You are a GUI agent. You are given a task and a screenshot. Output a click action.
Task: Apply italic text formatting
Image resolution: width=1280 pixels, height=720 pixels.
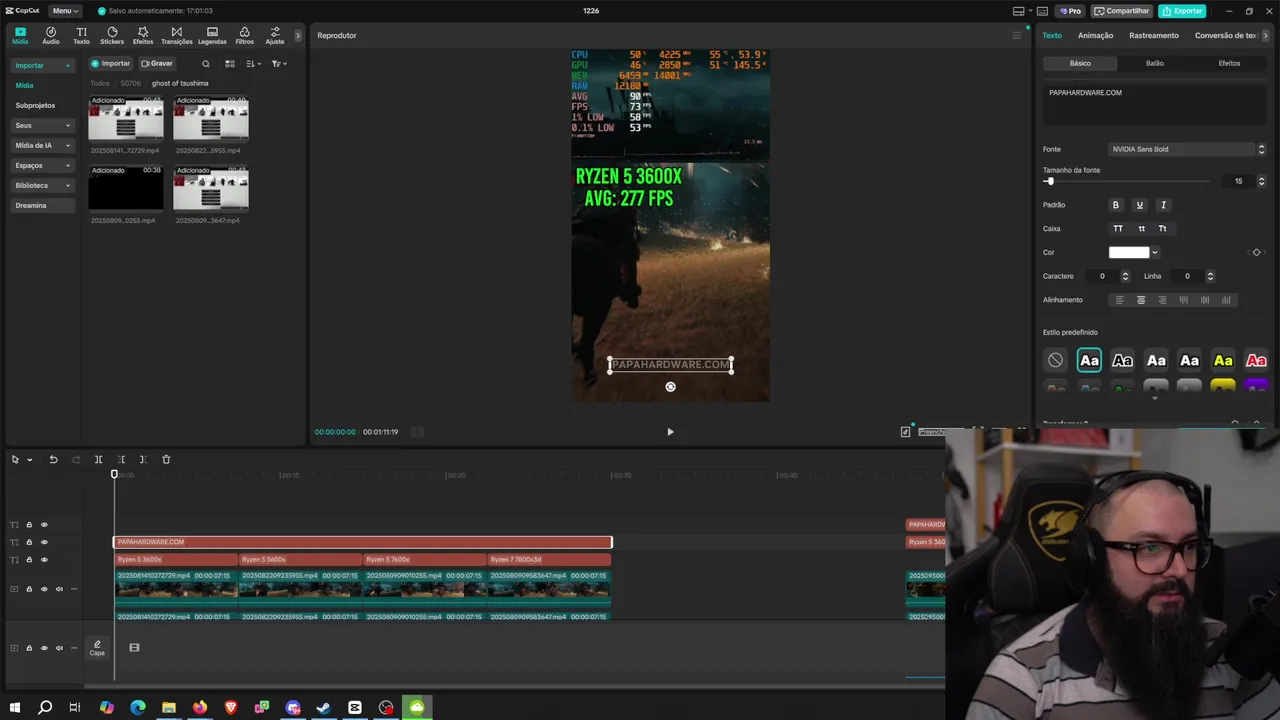click(x=1162, y=205)
